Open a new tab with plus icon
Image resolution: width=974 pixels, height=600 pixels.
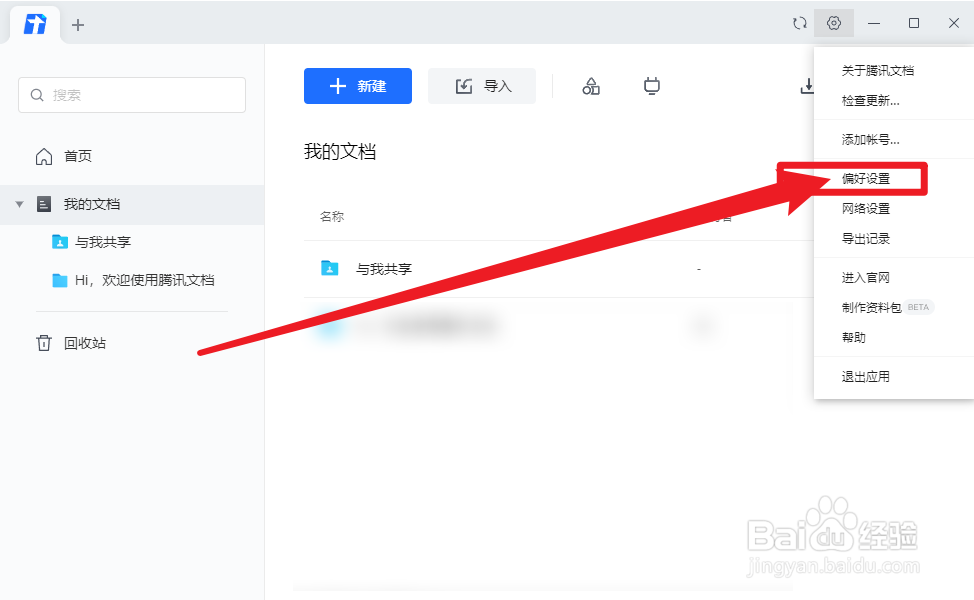click(78, 25)
